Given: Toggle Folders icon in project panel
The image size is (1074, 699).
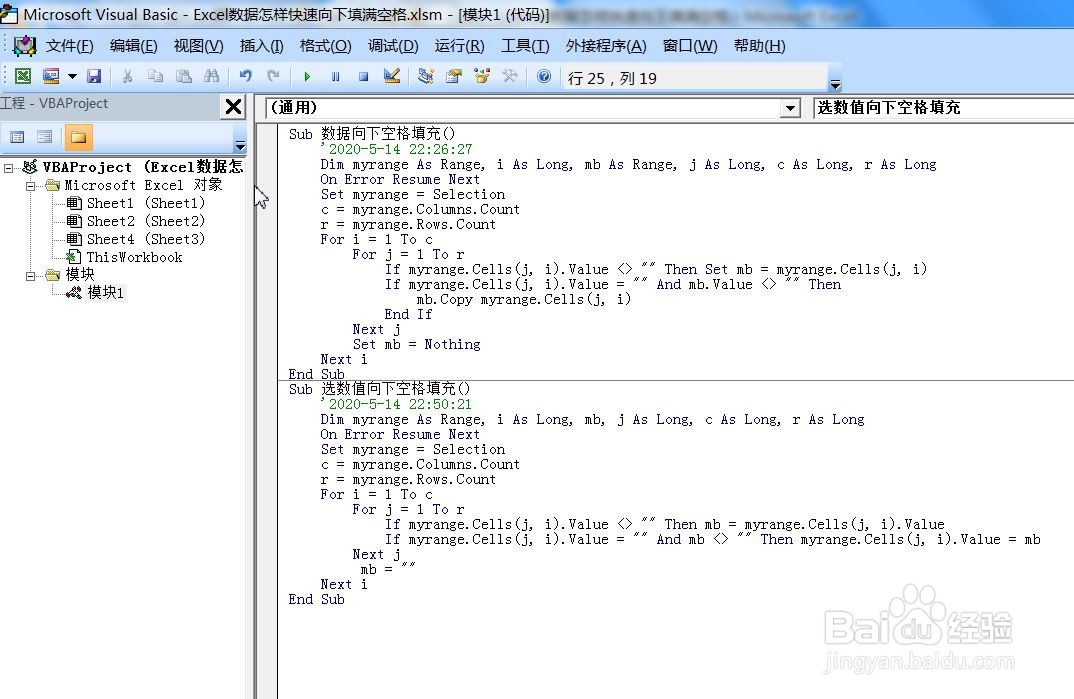Looking at the screenshot, I should pyautogui.click(x=78, y=137).
